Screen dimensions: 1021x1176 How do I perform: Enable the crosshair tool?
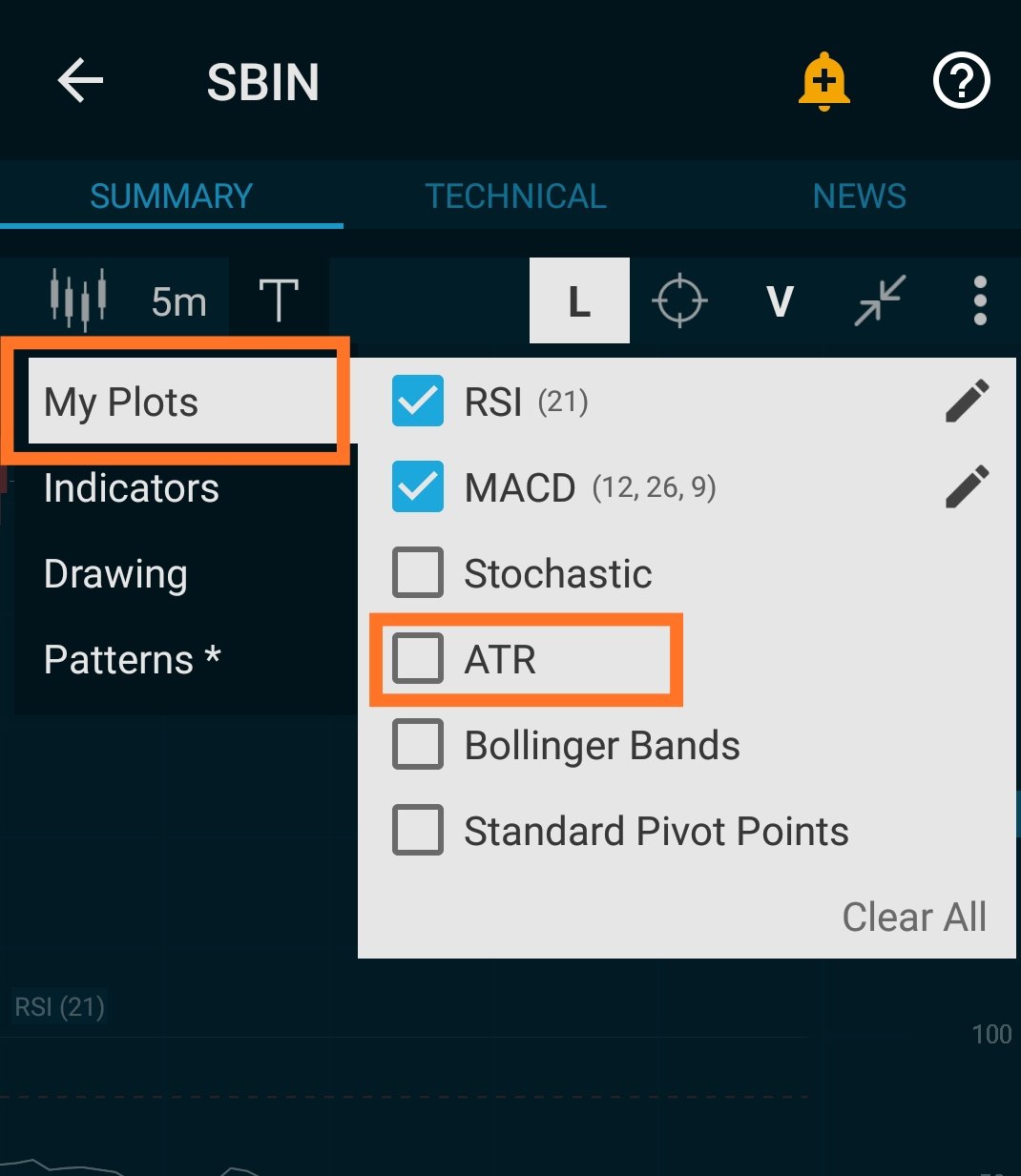679,300
